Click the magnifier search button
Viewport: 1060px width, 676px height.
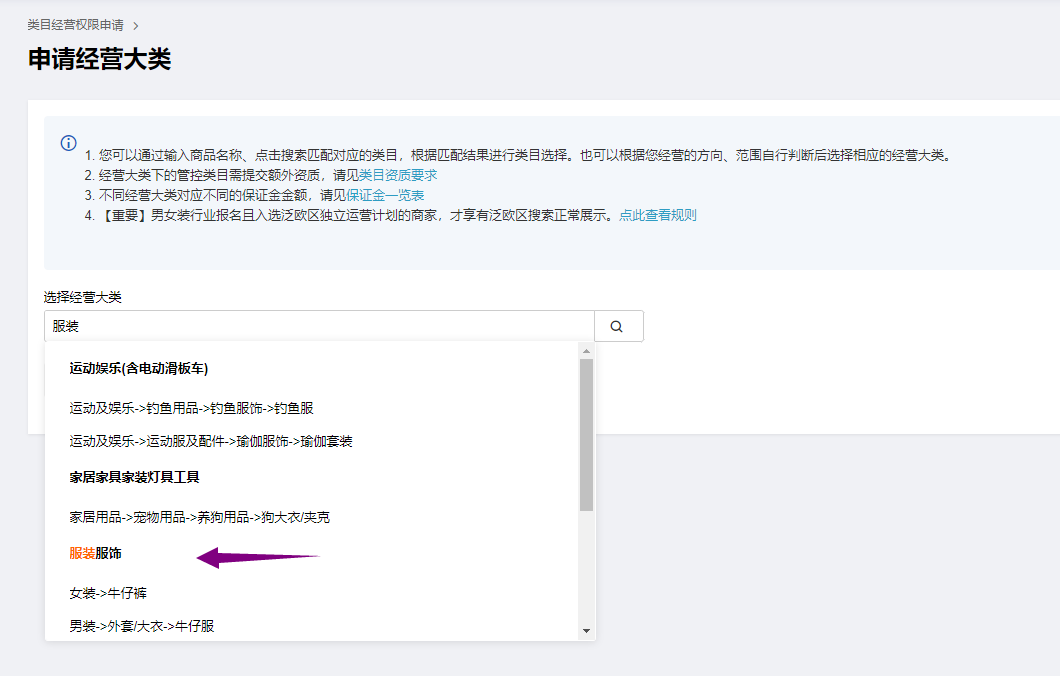[617, 326]
